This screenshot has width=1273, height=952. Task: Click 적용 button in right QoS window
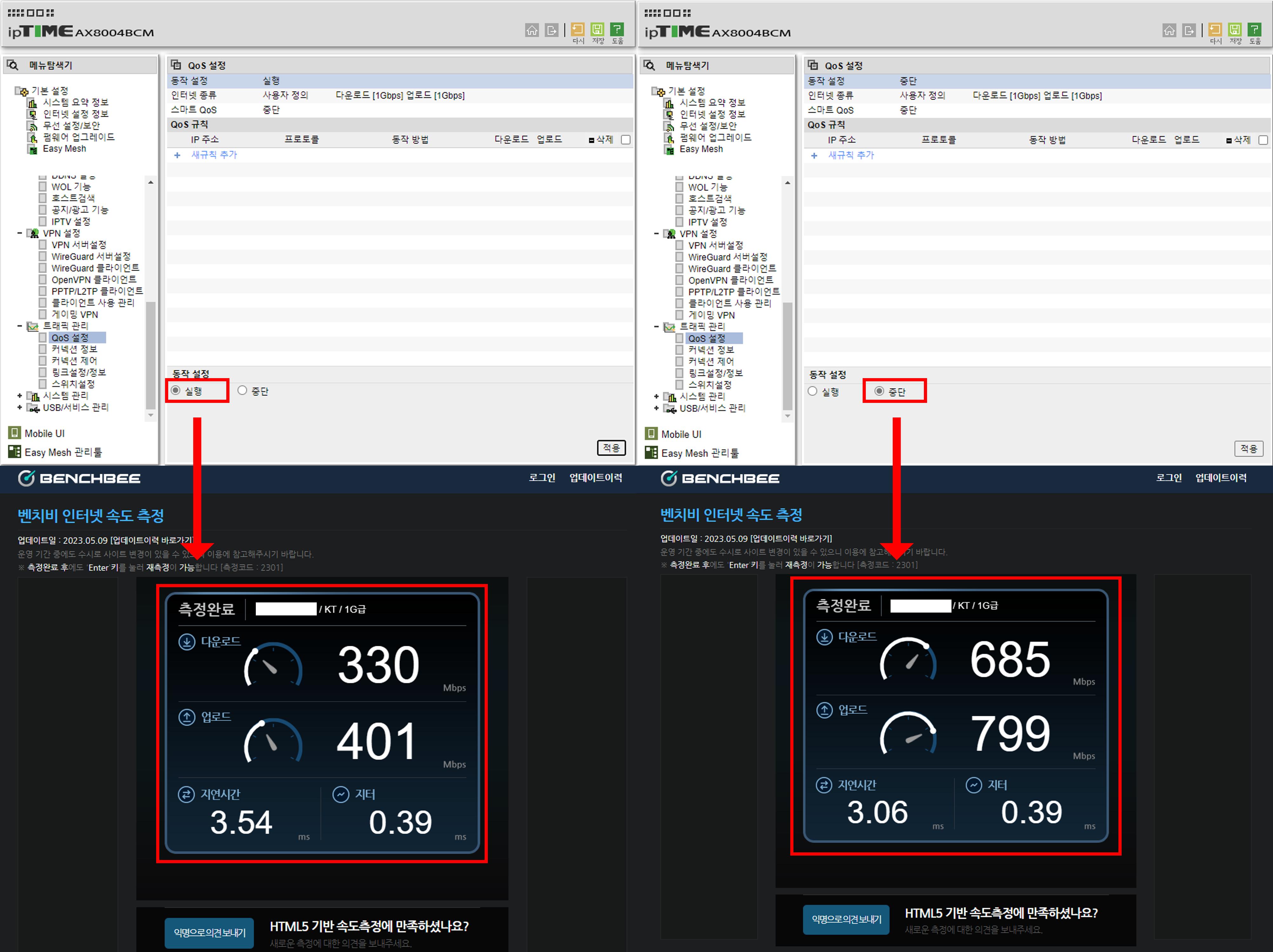(x=1248, y=448)
